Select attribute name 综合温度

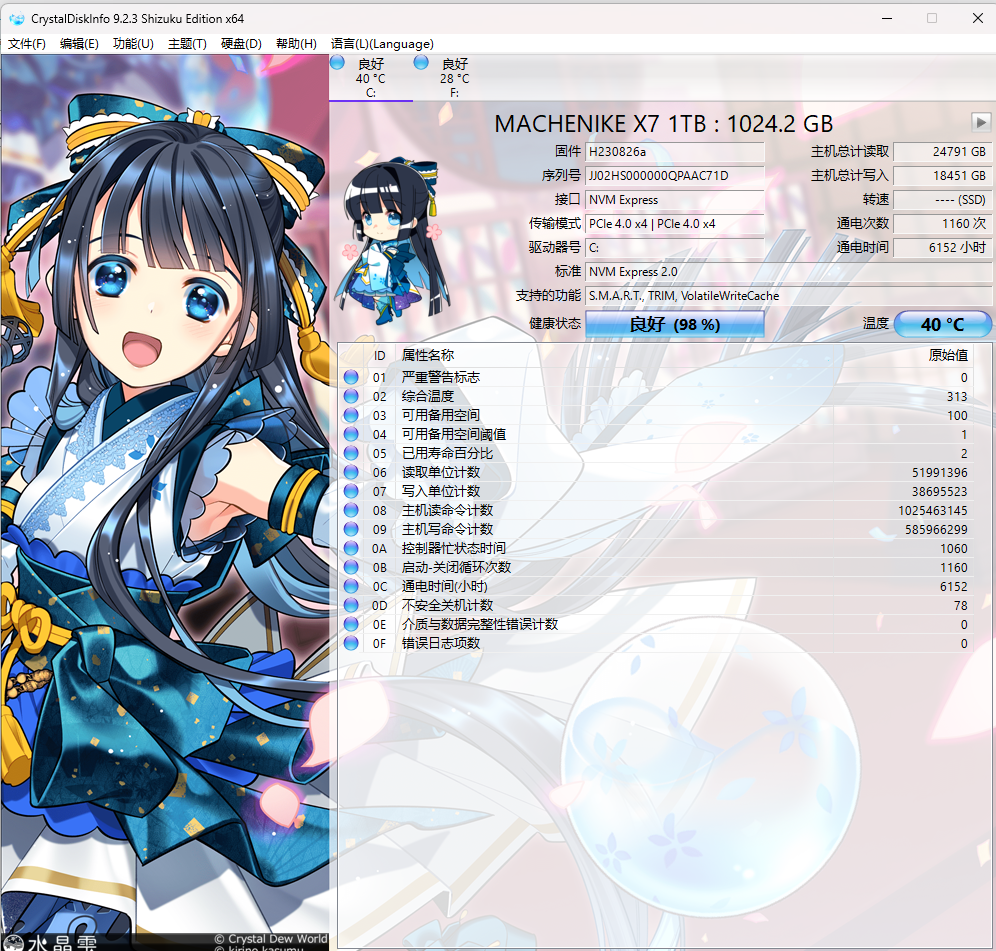(x=428, y=396)
